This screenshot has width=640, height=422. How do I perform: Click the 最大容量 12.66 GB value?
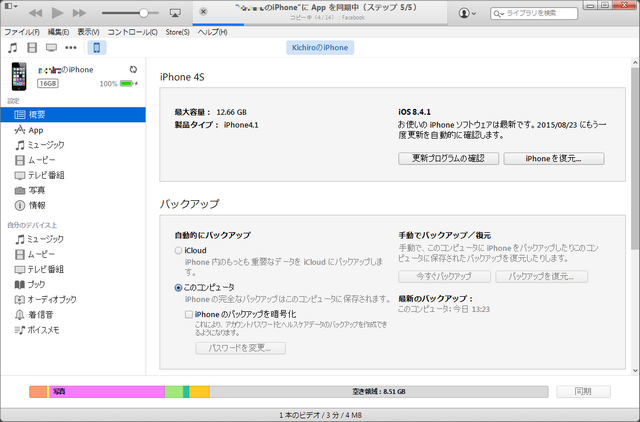(x=231, y=112)
